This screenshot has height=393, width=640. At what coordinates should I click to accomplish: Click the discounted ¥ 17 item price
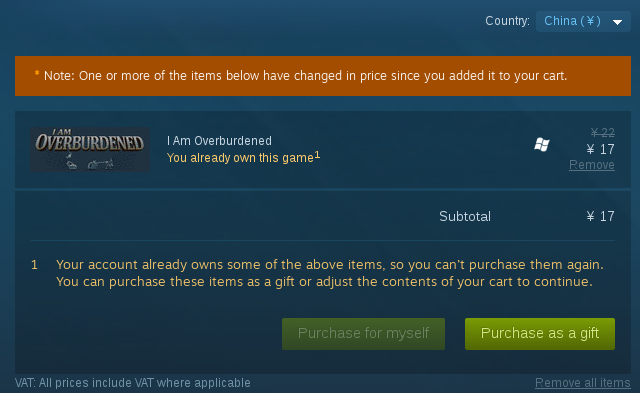point(600,149)
